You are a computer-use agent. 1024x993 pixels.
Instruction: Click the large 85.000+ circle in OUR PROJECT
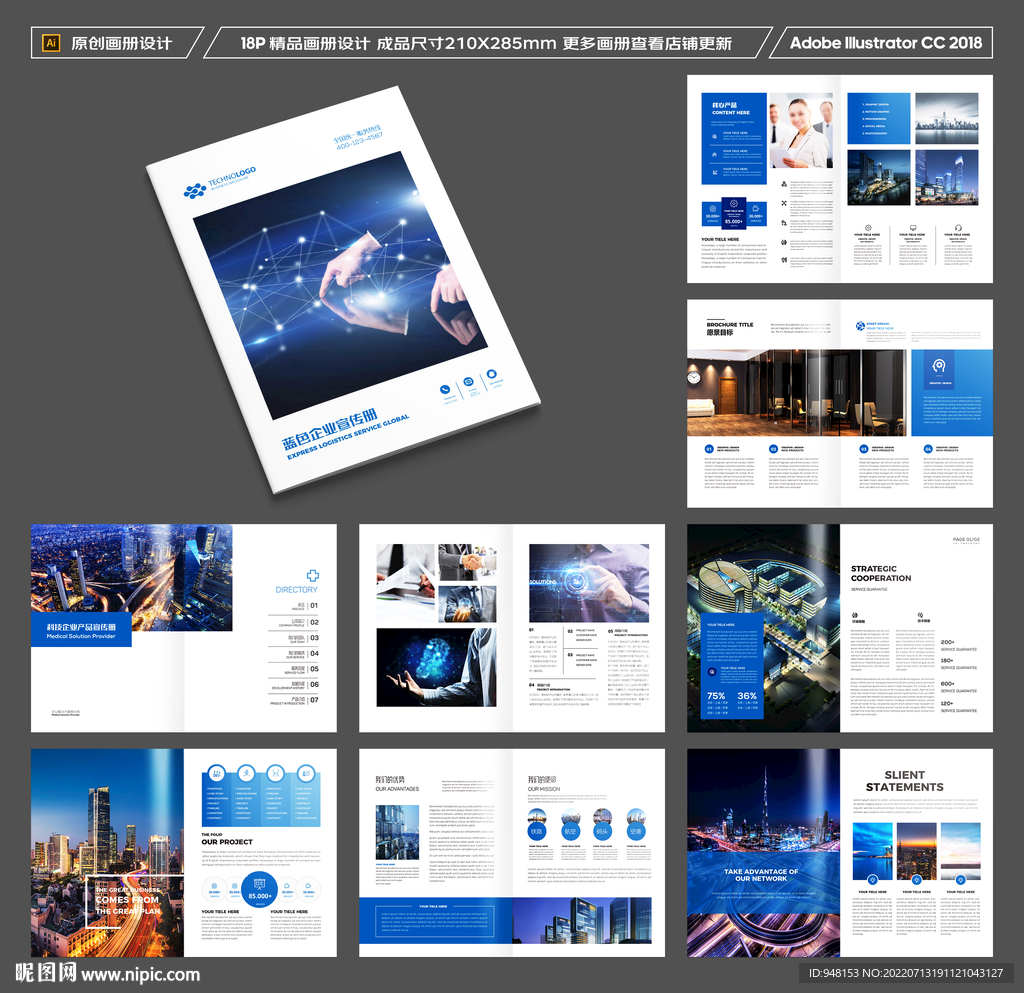click(260, 891)
